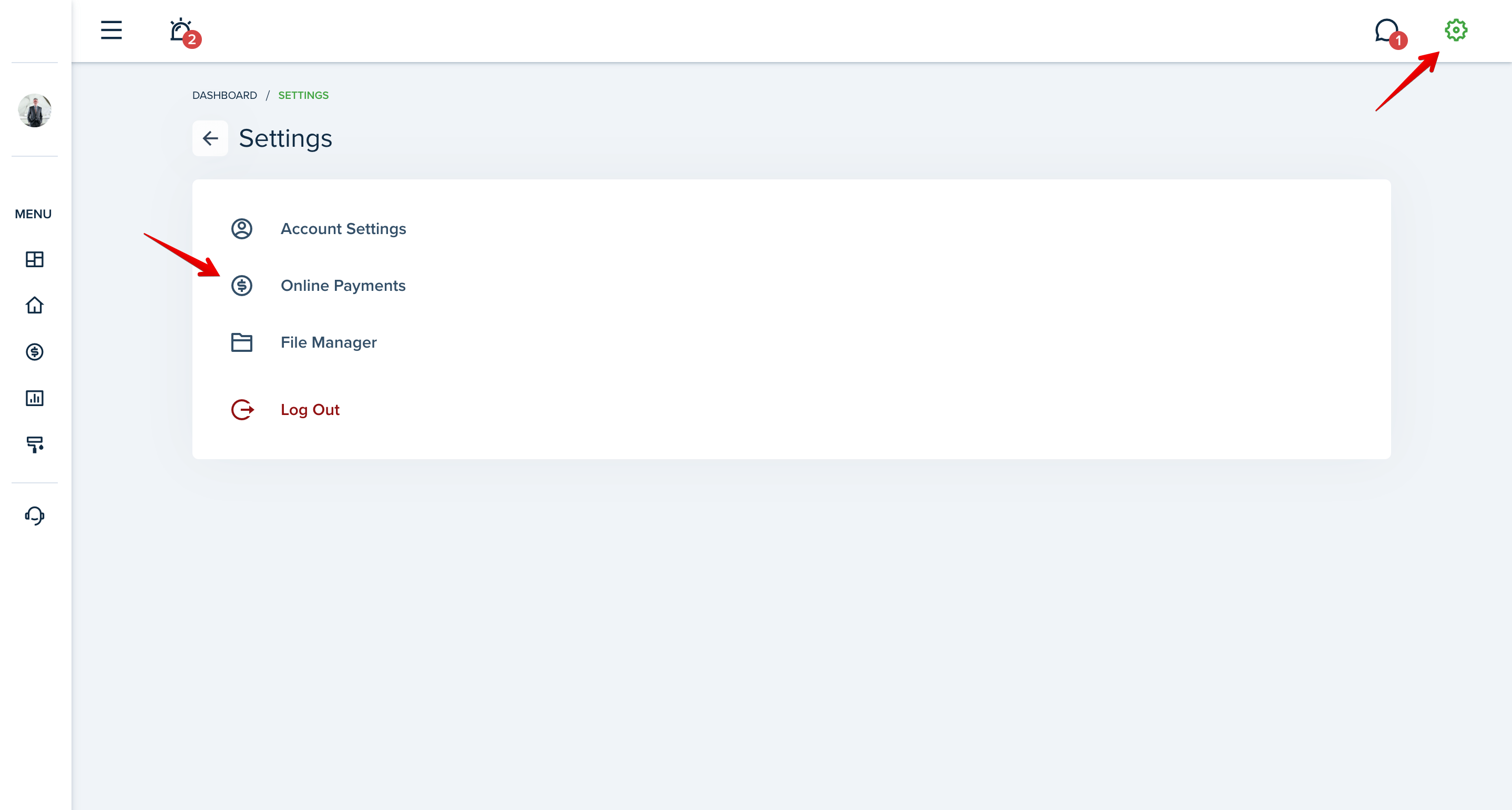1512x810 pixels.
Task: Click the red Log Out icon
Action: (x=242, y=409)
